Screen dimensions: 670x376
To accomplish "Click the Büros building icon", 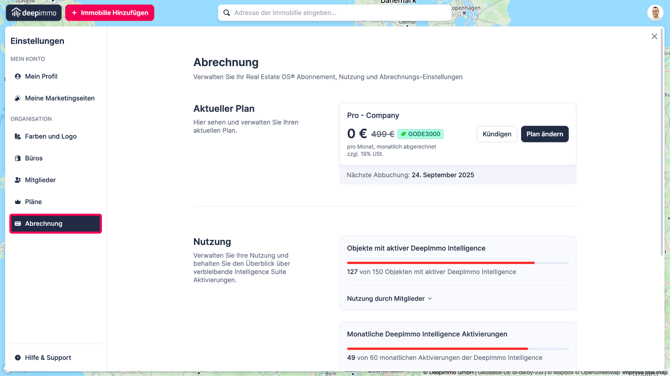I will point(18,158).
